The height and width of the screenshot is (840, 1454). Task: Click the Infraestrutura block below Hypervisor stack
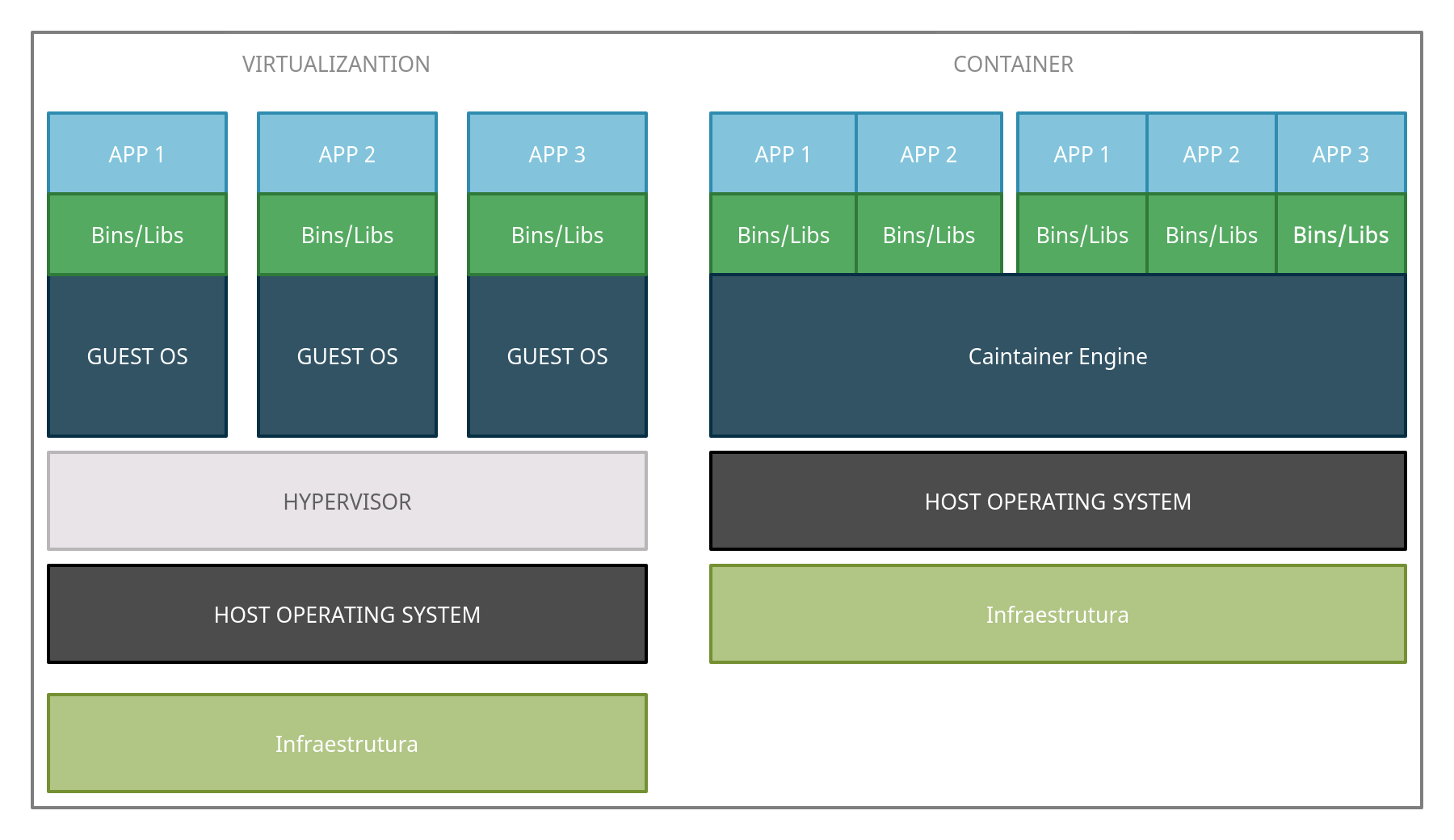point(347,743)
